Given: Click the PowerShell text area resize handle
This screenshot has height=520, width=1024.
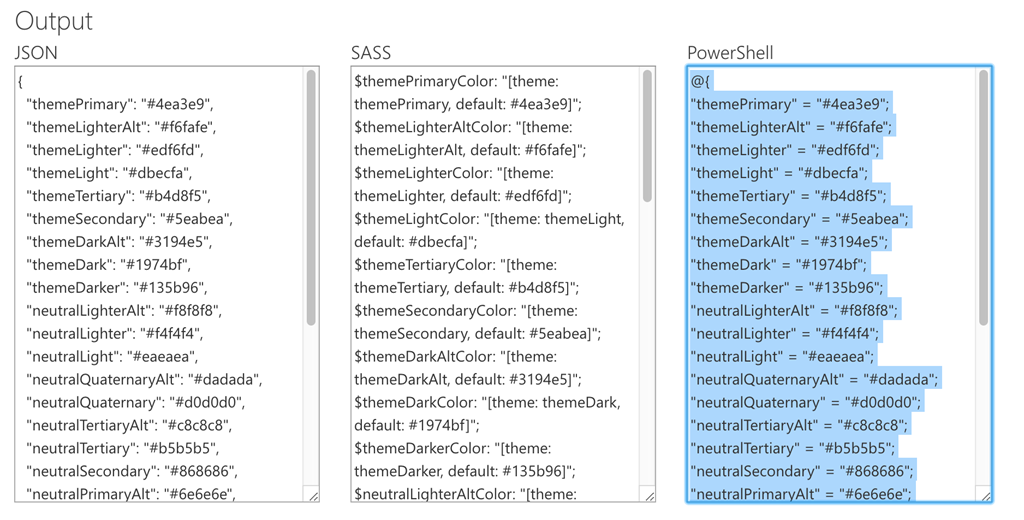Looking at the screenshot, I should (986, 496).
